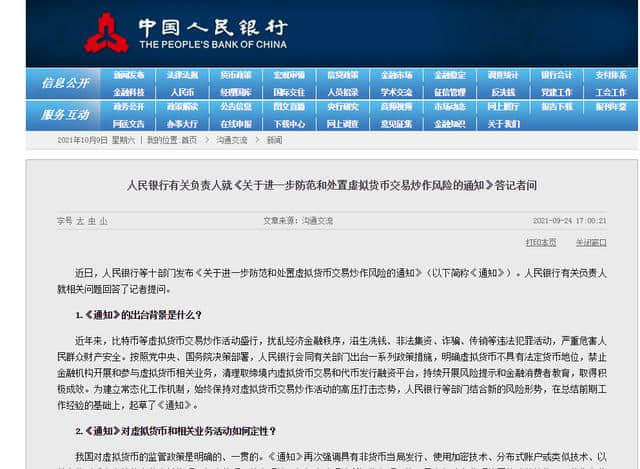This screenshot has width=640, height=469.
Task: Open the 工会工作 menu item
Action: point(610,92)
